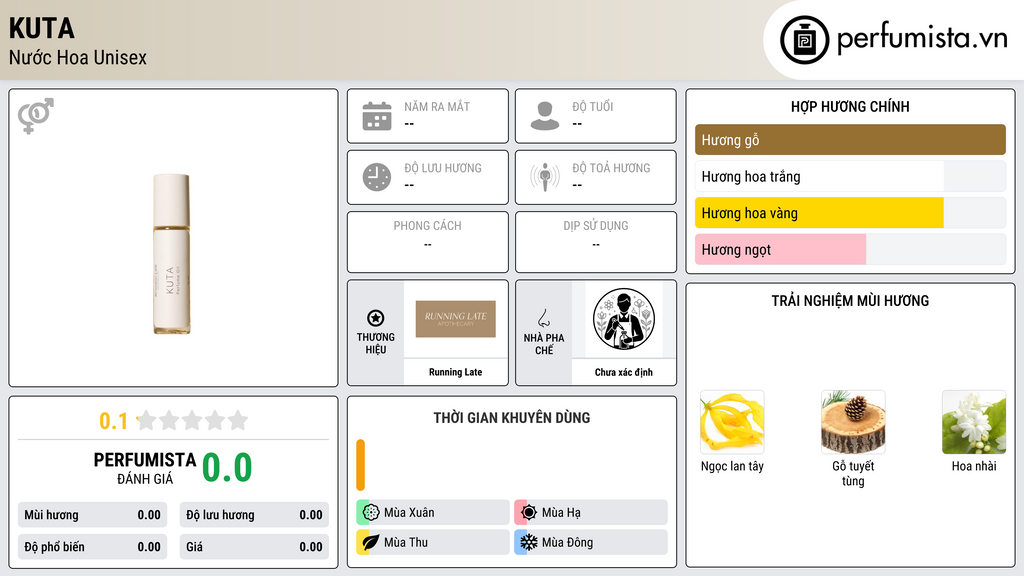Viewport: 1024px width, 576px height.
Task: Select the Ngọc lan tây note image
Action: tap(732, 422)
